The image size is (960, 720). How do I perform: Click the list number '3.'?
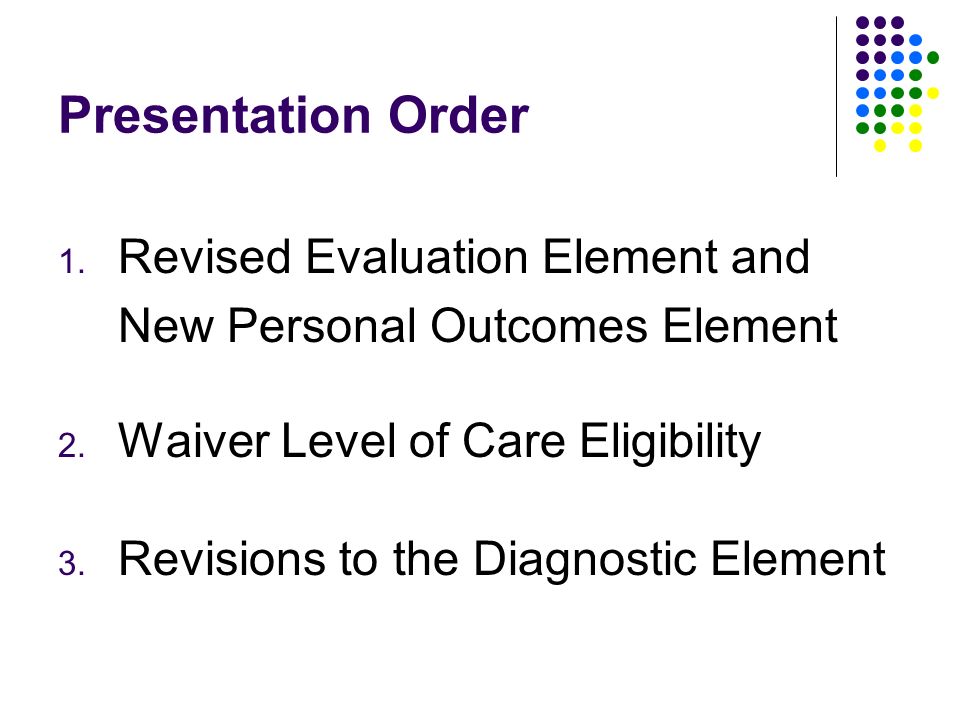[72, 563]
